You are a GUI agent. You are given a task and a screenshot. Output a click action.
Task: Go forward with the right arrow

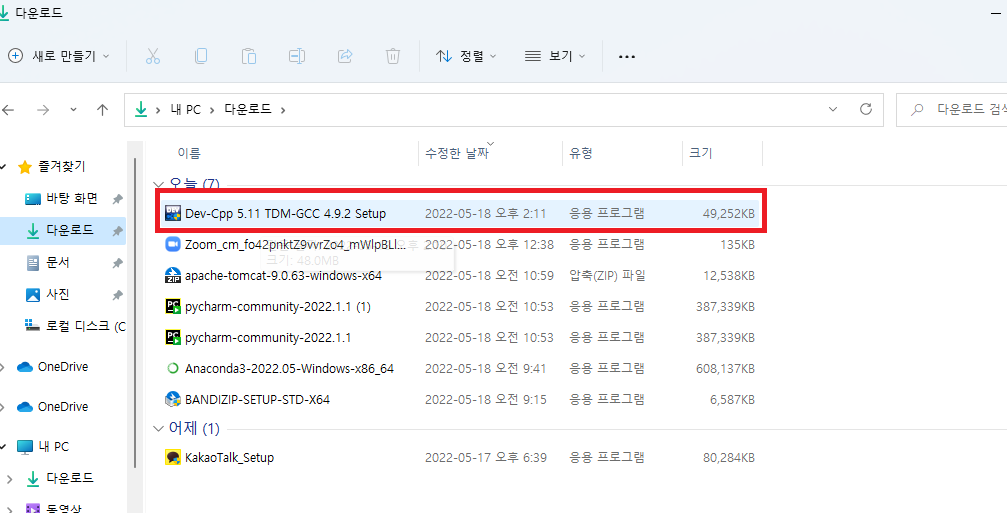coord(43,110)
